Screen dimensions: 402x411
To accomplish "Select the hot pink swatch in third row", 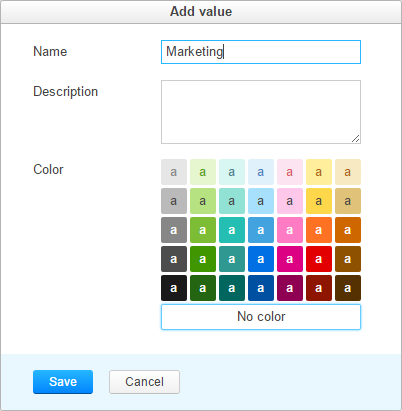I will (x=290, y=230).
